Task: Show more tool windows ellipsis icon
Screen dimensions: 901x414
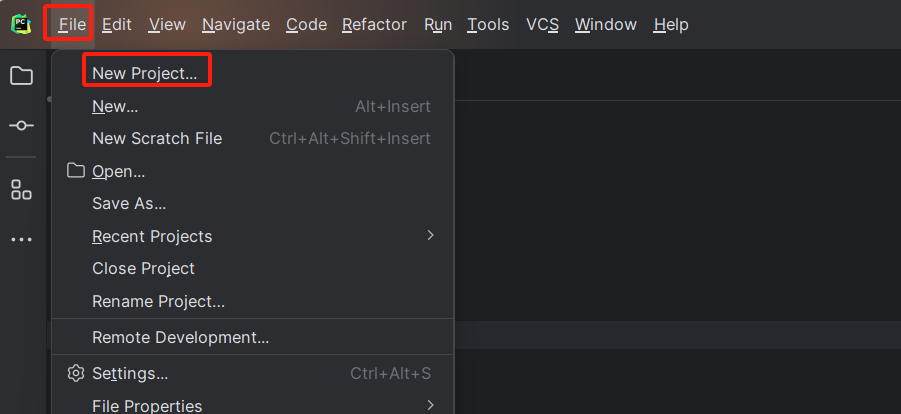Action: (x=21, y=240)
